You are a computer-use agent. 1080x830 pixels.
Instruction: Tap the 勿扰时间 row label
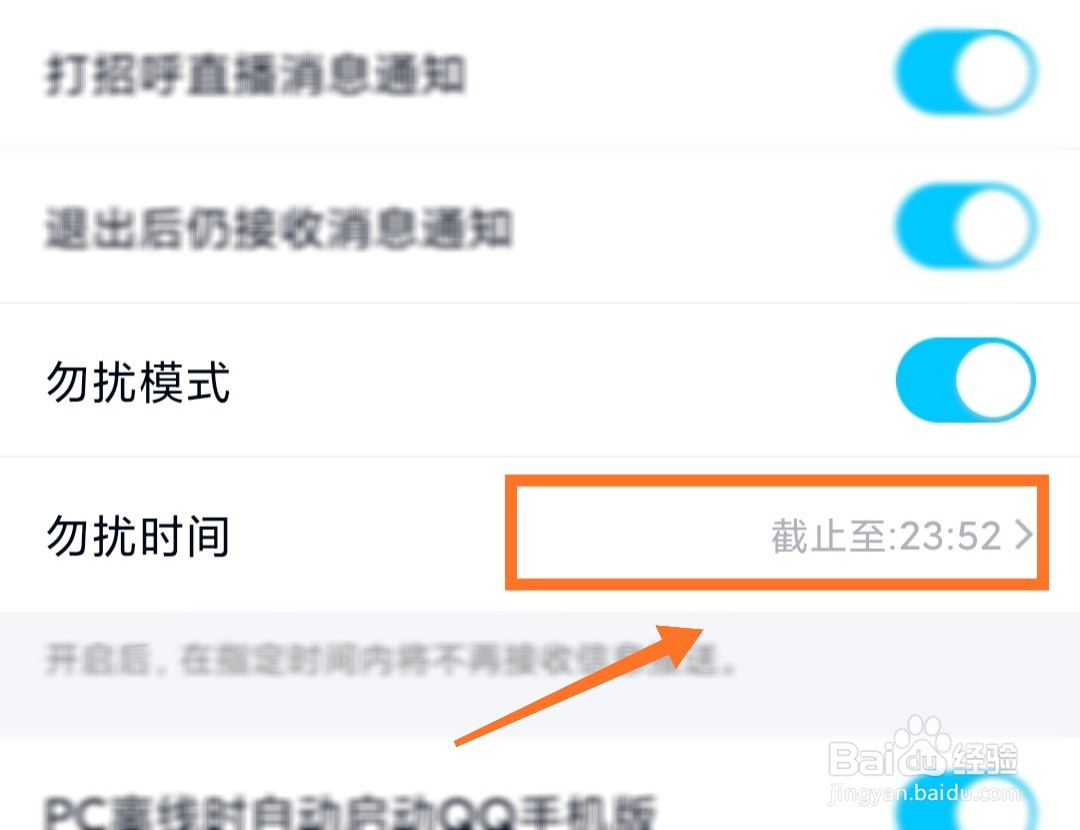coord(138,536)
